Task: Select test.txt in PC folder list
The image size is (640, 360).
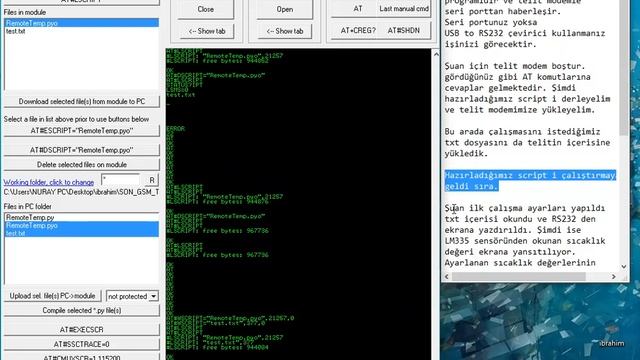Action: coord(82,233)
